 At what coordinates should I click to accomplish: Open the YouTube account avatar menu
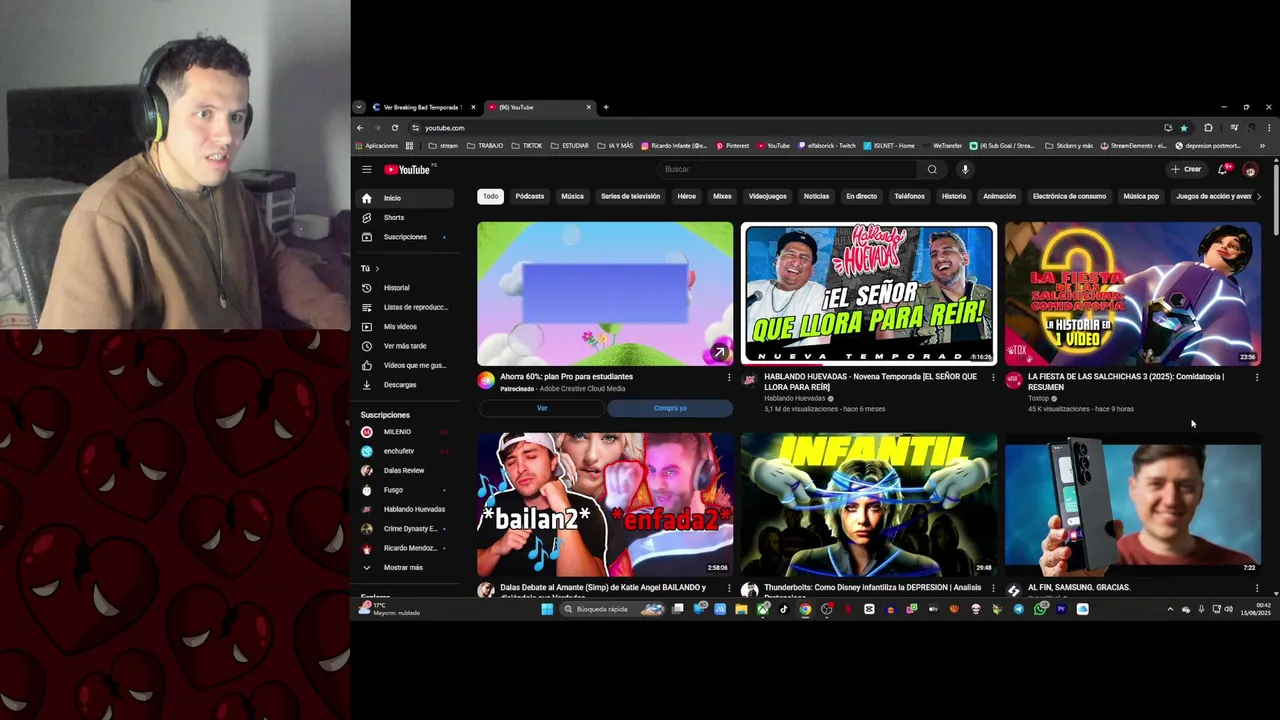1249,170
